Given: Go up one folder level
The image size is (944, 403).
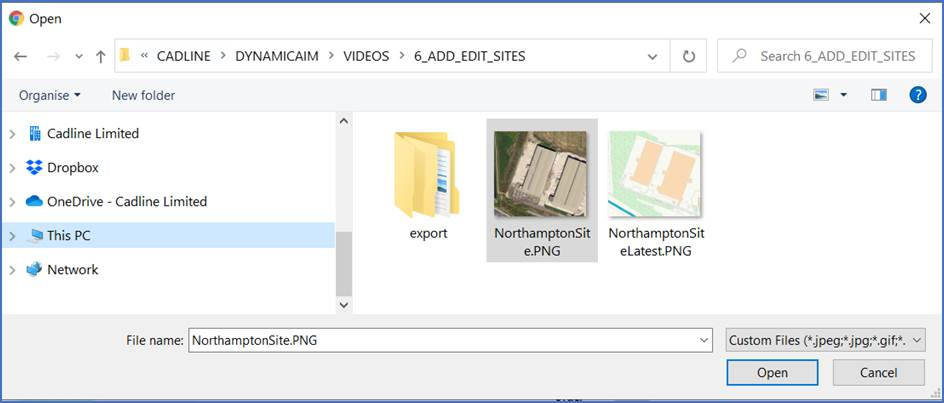Looking at the screenshot, I should pyautogui.click(x=101, y=57).
